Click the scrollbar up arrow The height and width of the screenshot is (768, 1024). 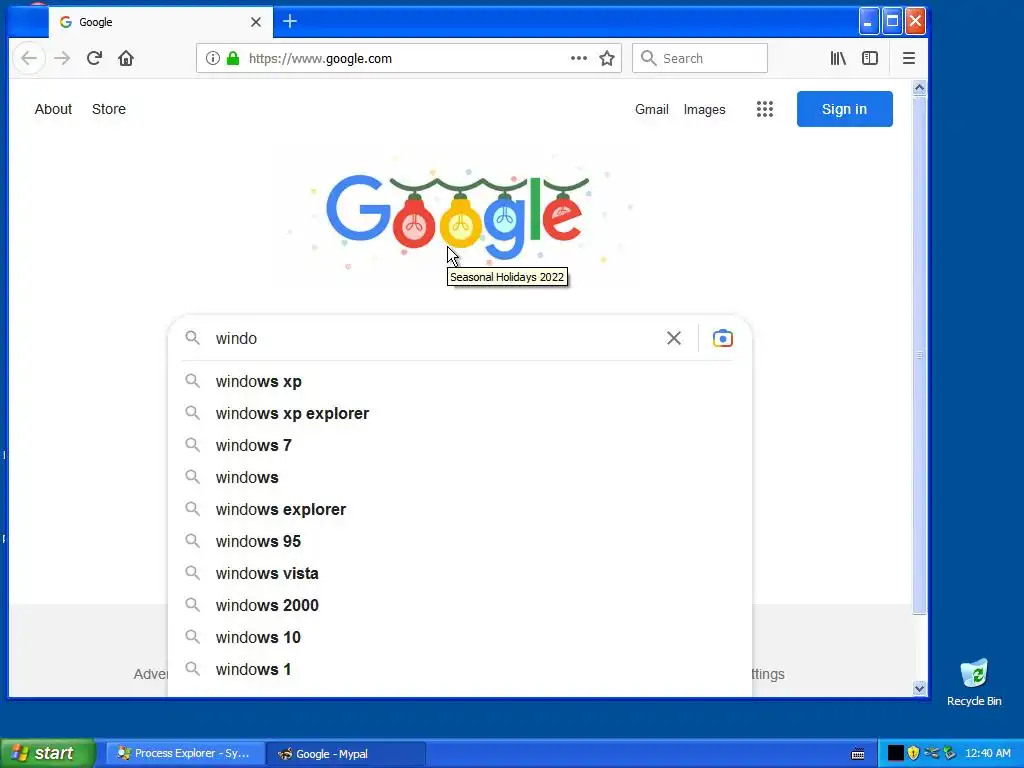[920, 88]
